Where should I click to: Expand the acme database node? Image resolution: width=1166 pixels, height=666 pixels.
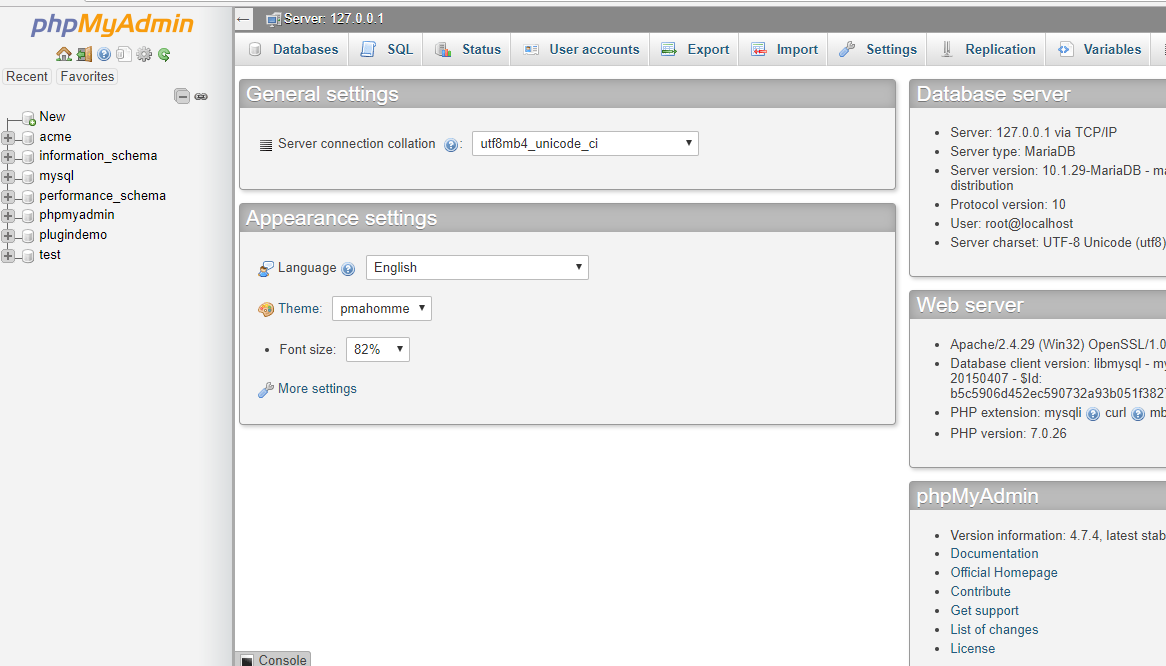(x=8, y=138)
